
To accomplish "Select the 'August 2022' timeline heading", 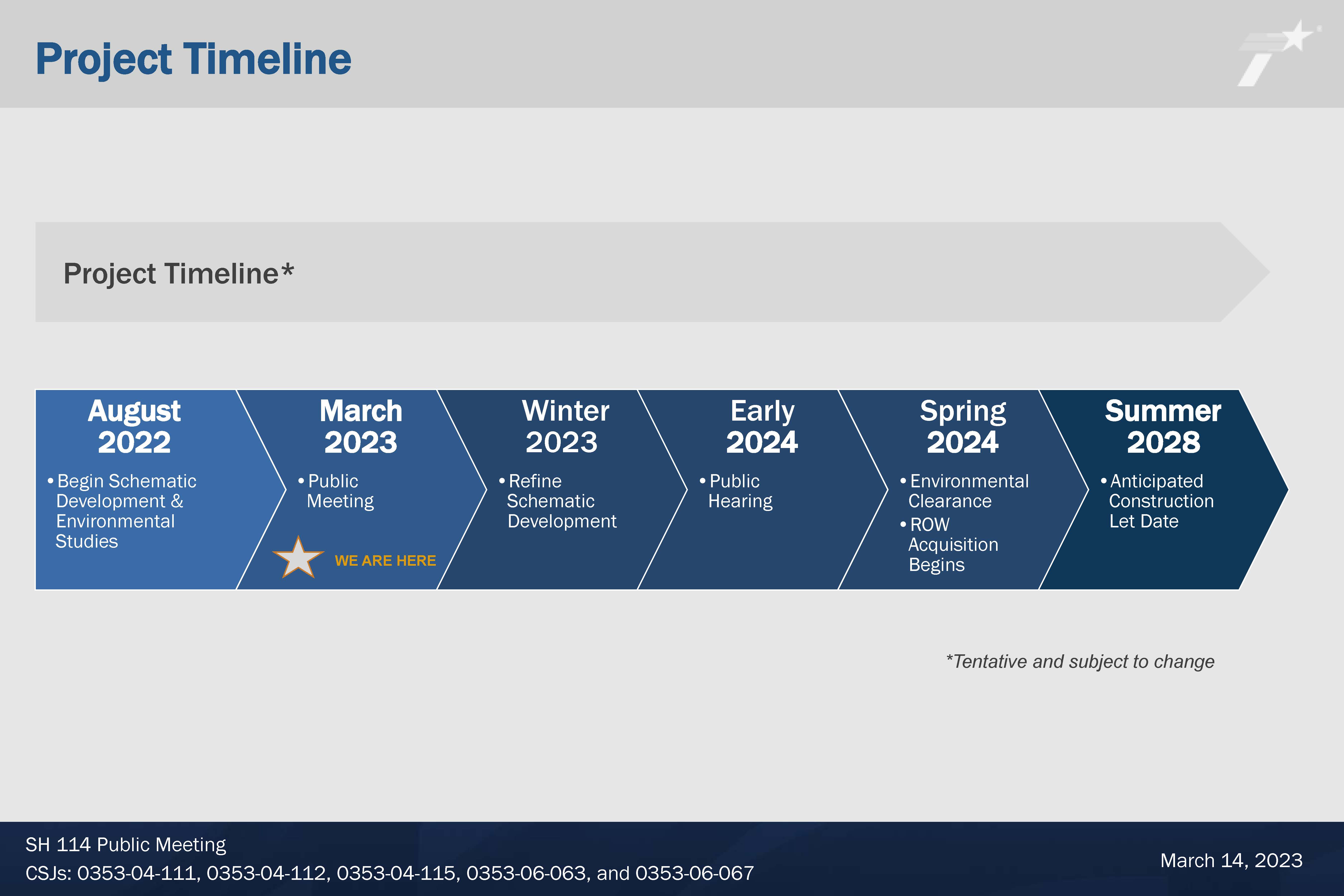I will 134,426.
